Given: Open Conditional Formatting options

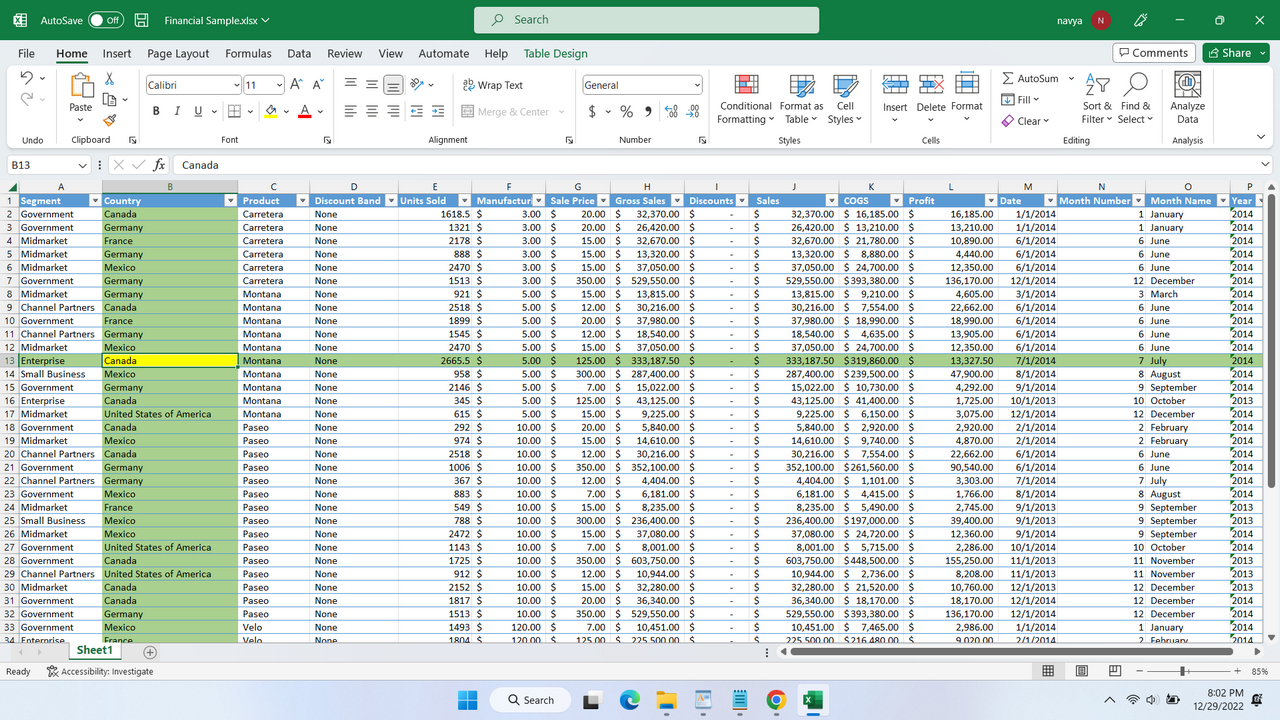Looking at the screenshot, I should (x=745, y=98).
